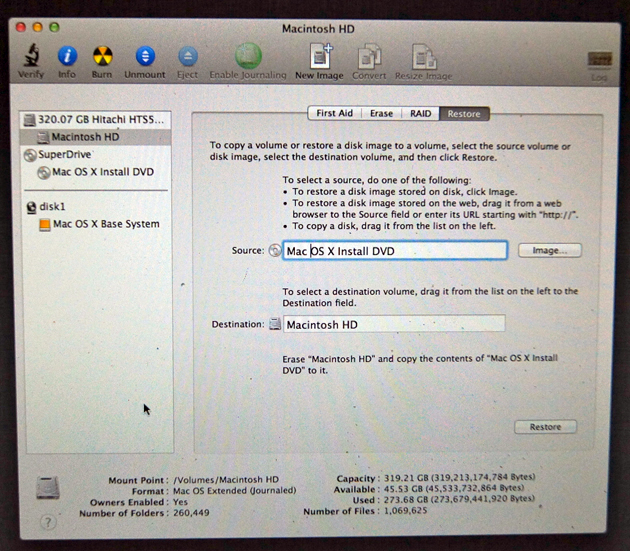Viewport: 630px width, 551px height.
Task: Click the Capacity value 319.21 GB
Action: [460, 477]
